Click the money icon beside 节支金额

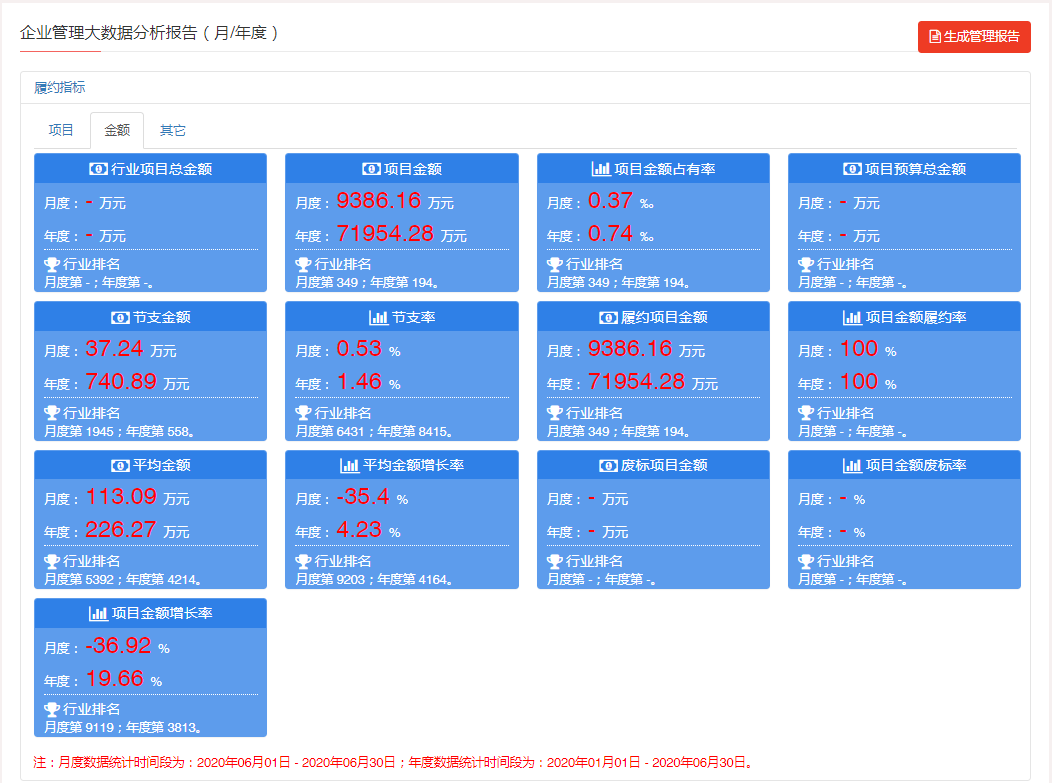120,317
